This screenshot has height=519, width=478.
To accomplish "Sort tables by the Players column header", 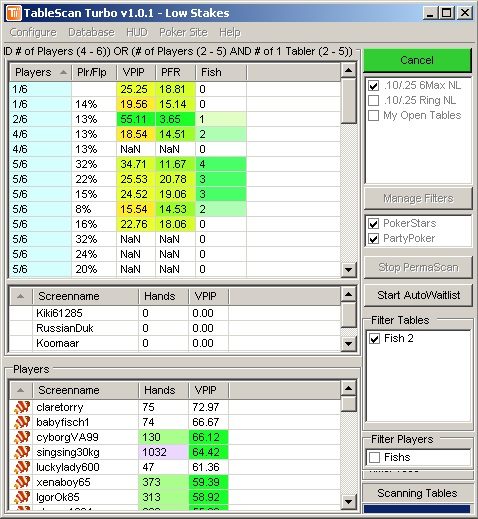I will click(x=40, y=72).
